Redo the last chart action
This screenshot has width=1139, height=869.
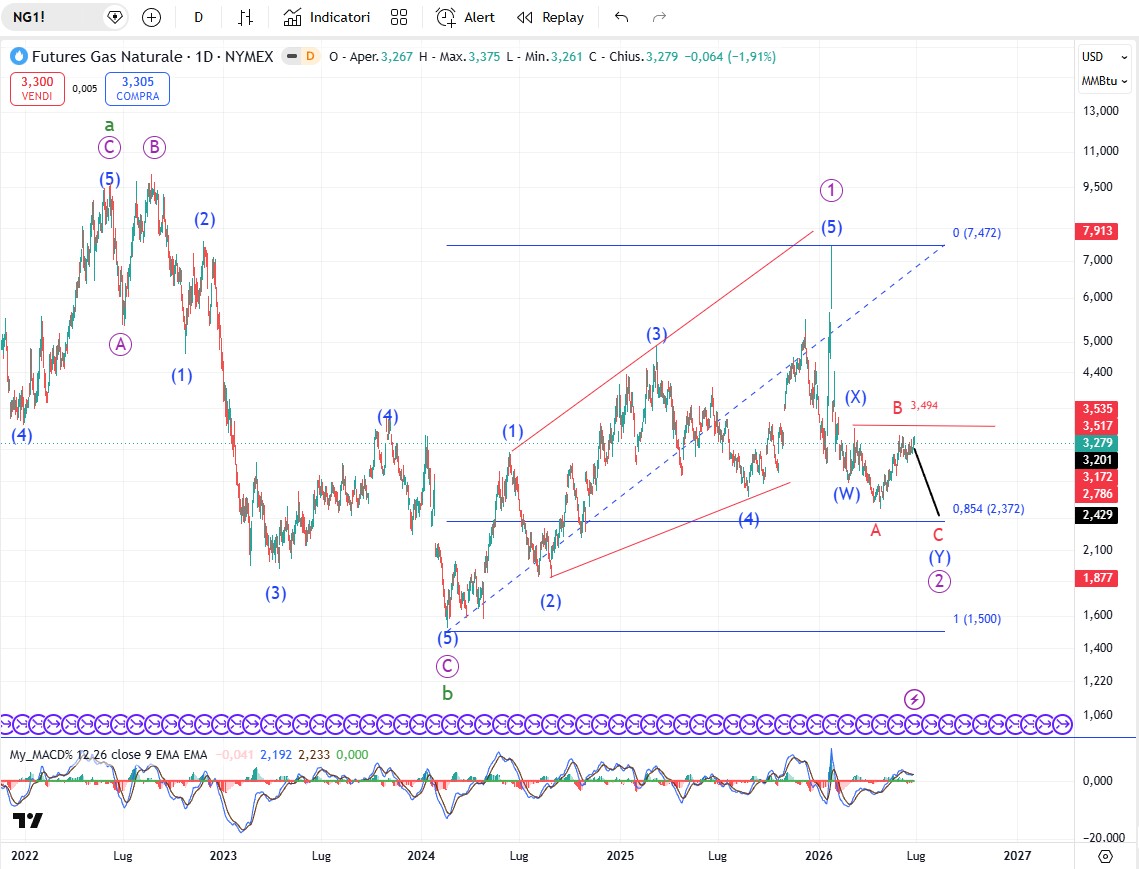pyautogui.click(x=659, y=17)
